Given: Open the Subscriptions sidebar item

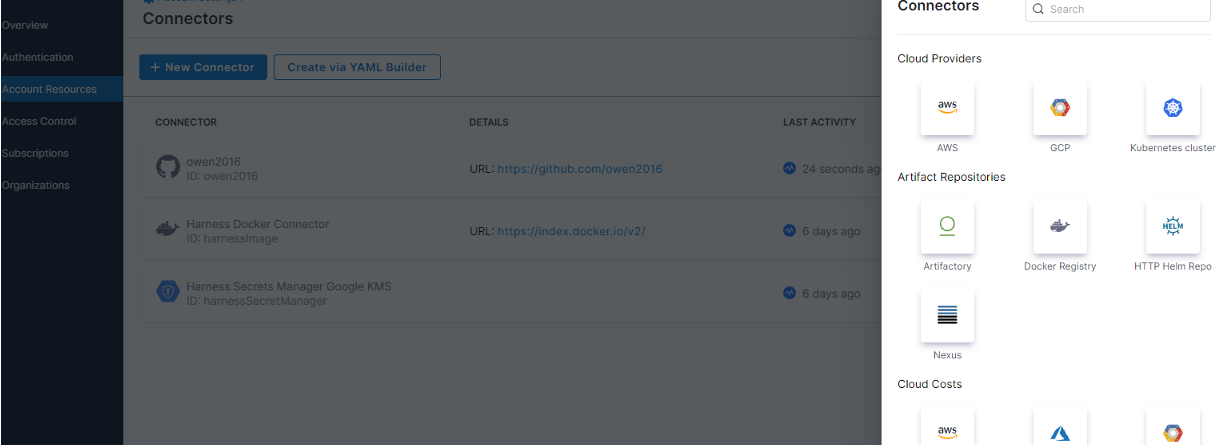Looking at the screenshot, I should [x=35, y=153].
